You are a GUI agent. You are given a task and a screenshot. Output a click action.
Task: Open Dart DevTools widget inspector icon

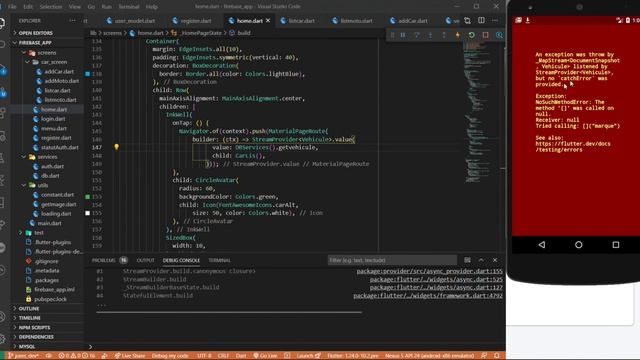pos(499,35)
